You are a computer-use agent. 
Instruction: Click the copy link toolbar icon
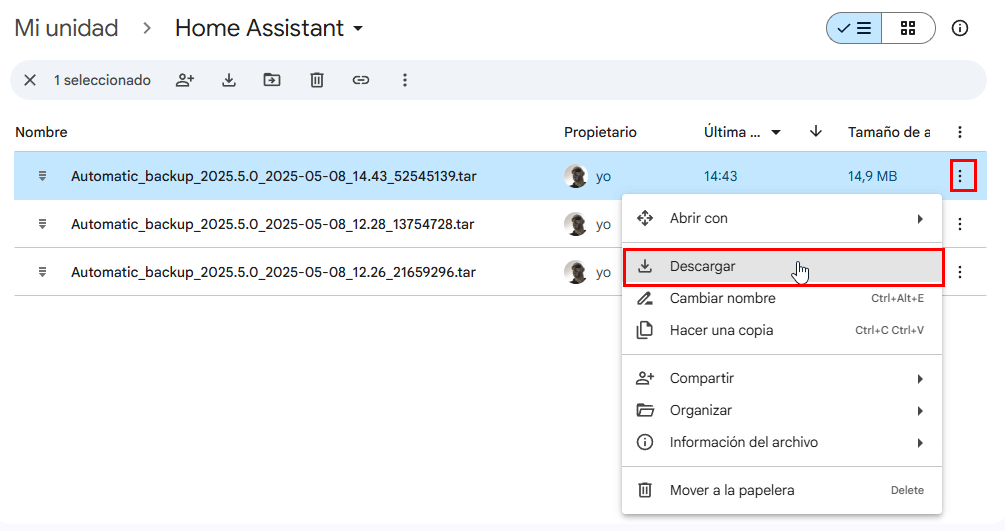(x=361, y=80)
